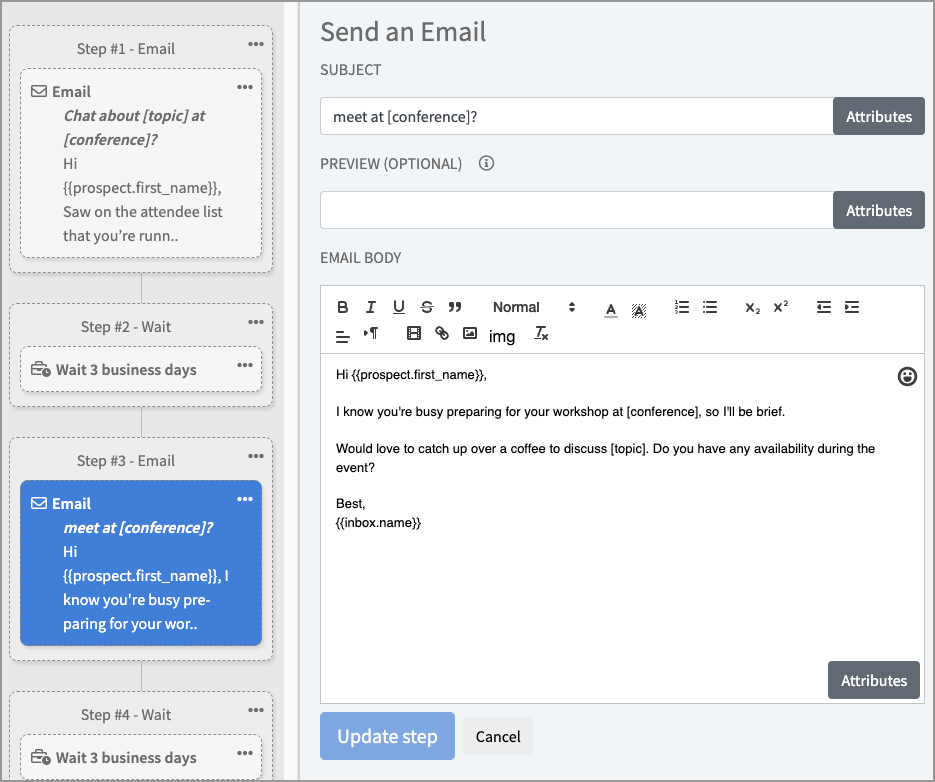Open options menu for Step #1 - Email
The width and height of the screenshot is (935, 782).
257,44
